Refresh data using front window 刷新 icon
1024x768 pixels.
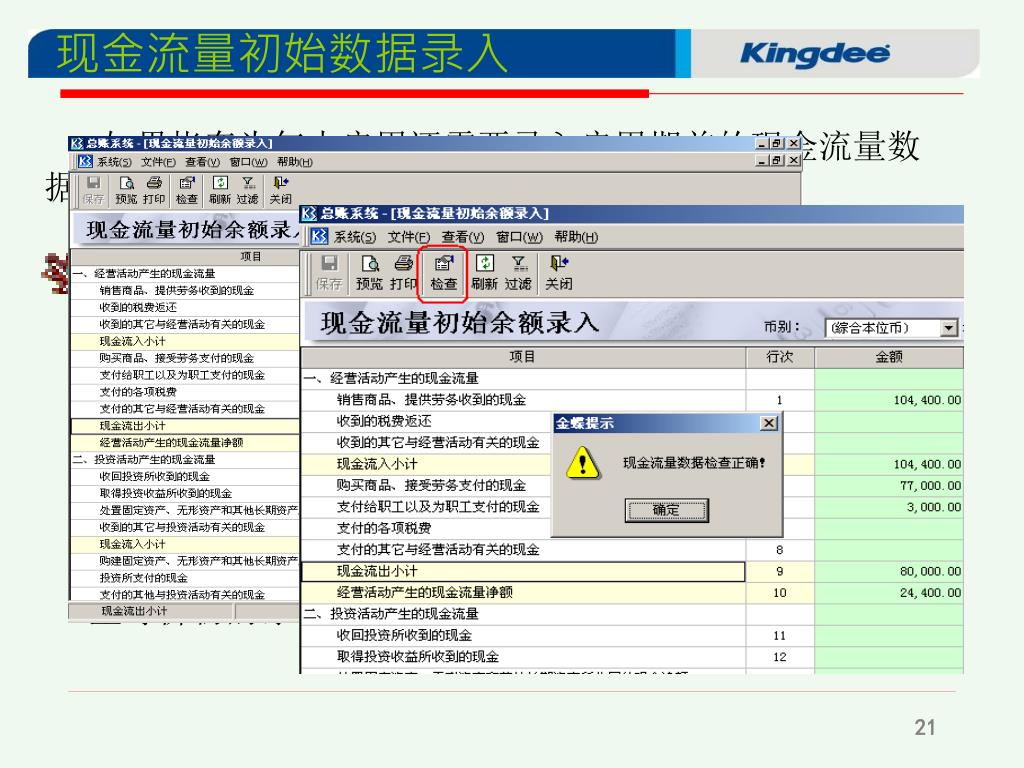point(485,272)
